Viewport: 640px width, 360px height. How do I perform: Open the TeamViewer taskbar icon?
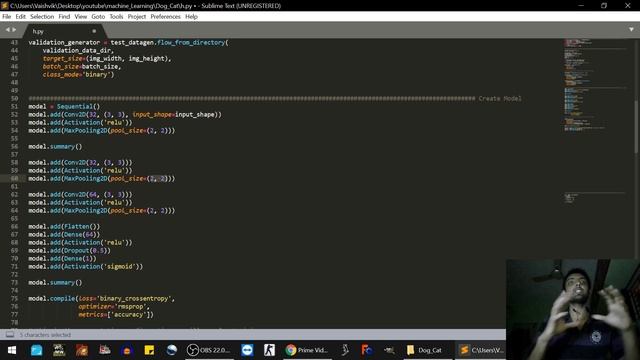[247, 350]
